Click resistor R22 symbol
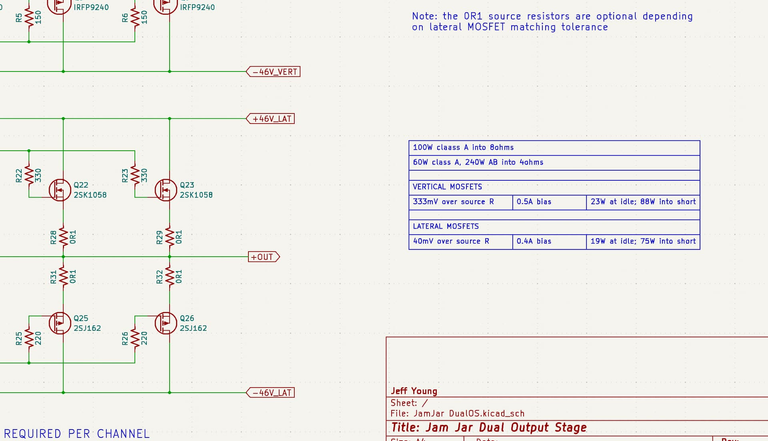This screenshot has width=768, height=441. tap(29, 175)
